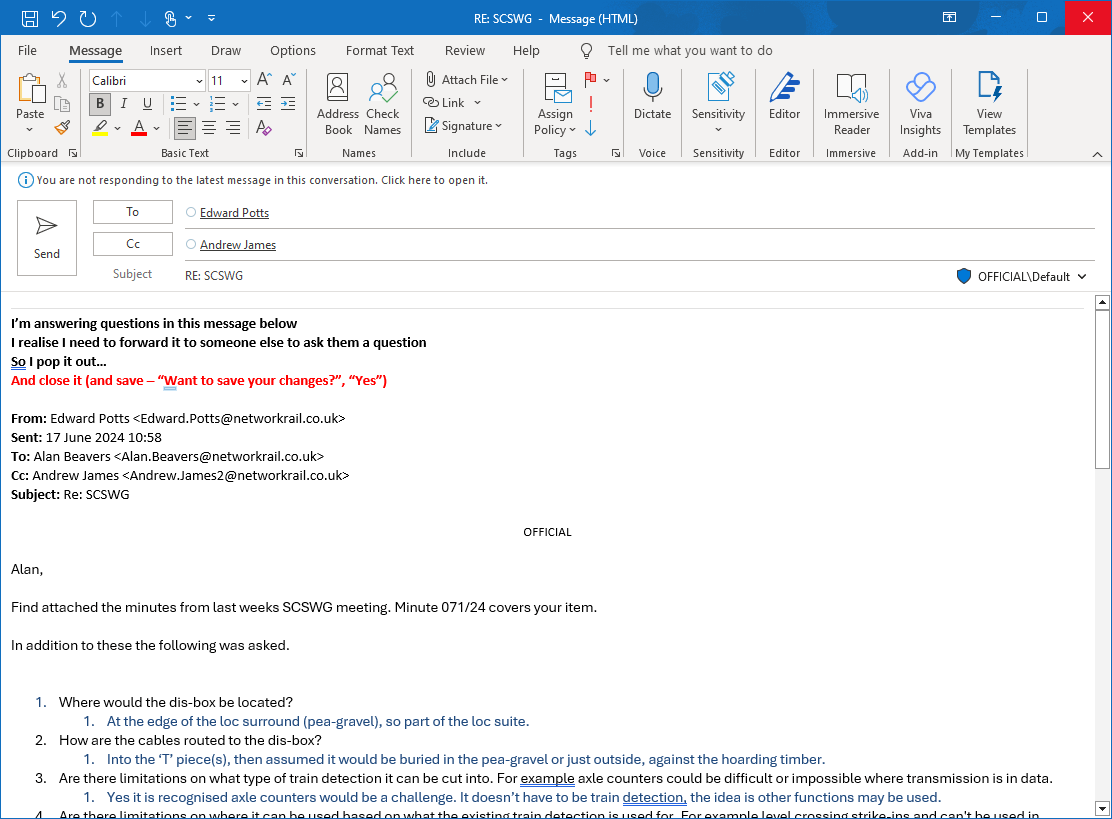This screenshot has height=819, width=1112.
Task: Activate the Format Painter brush
Action: pyautogui.click(x=62, y=128)
